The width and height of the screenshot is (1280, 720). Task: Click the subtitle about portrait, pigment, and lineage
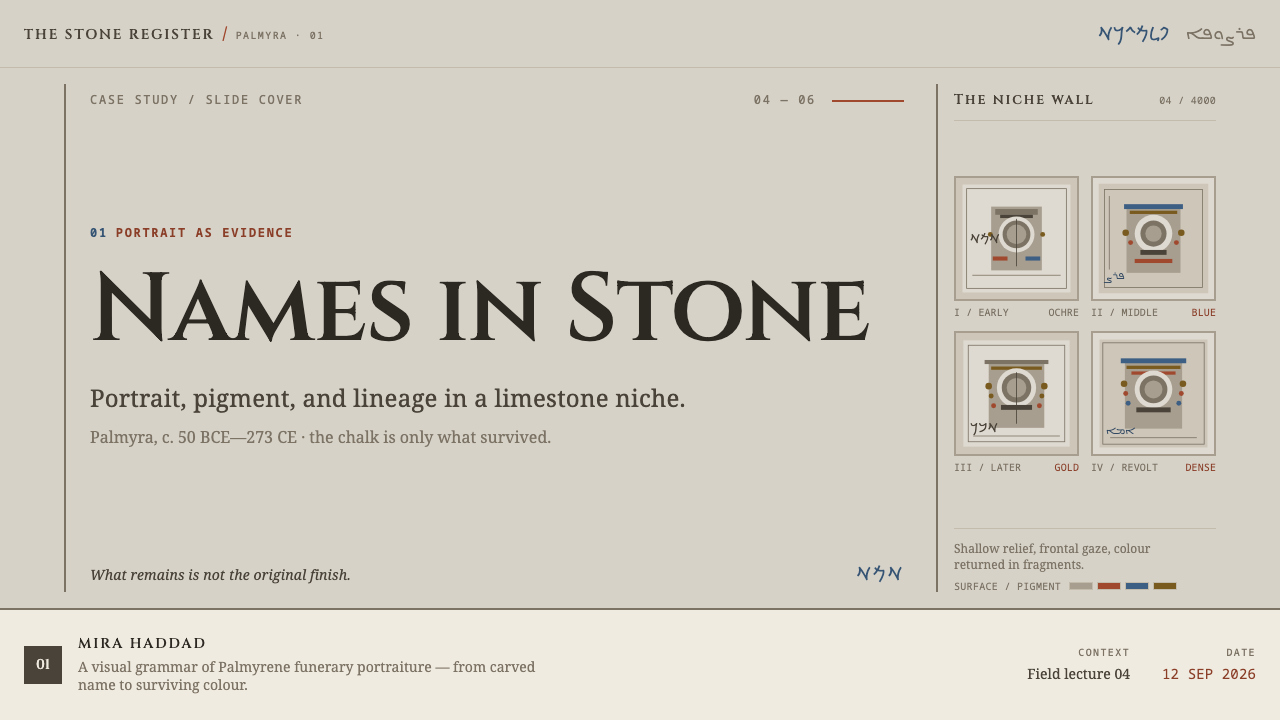(388, 398)
